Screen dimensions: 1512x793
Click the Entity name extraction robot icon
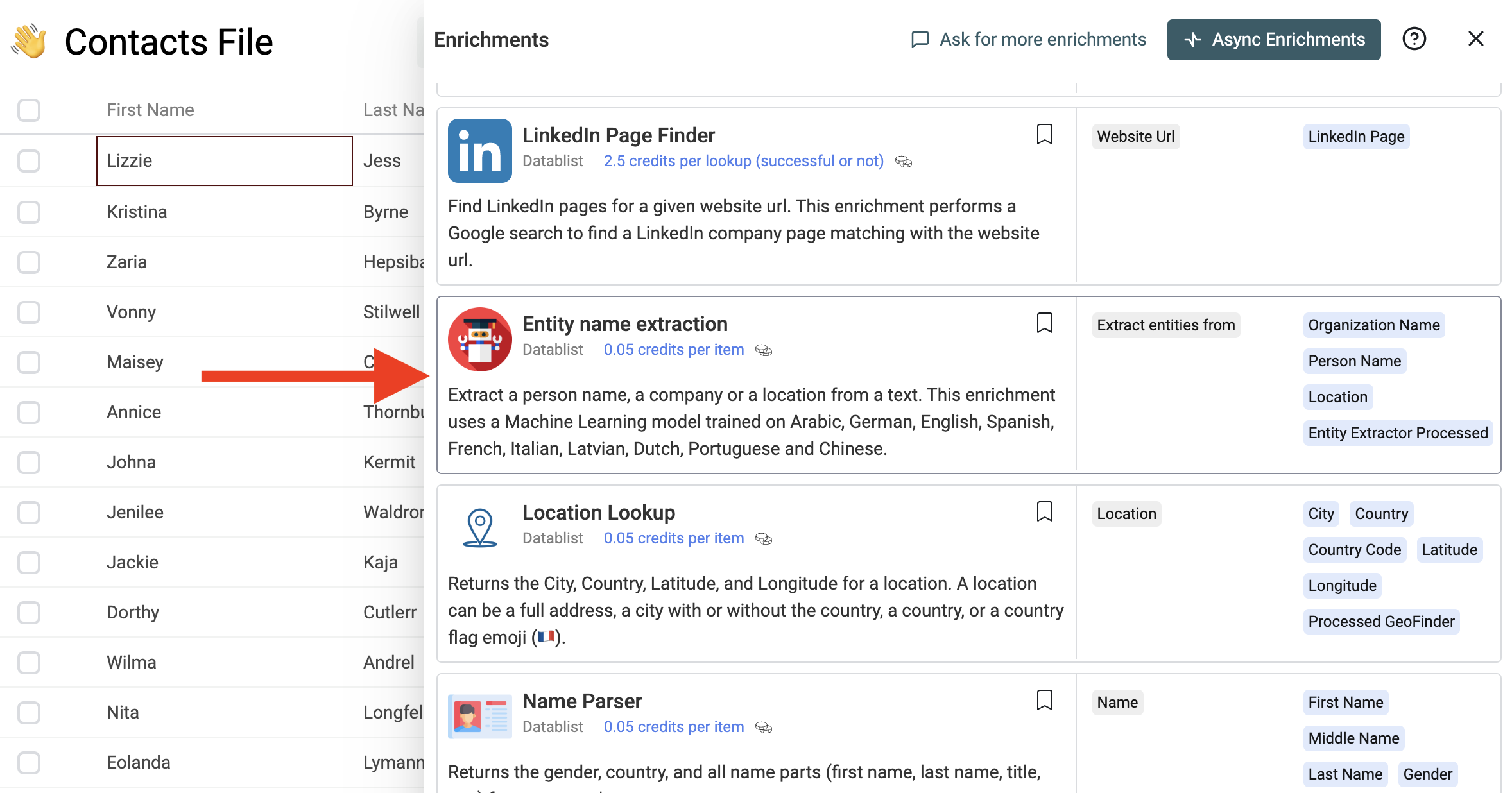click(479, 339)
